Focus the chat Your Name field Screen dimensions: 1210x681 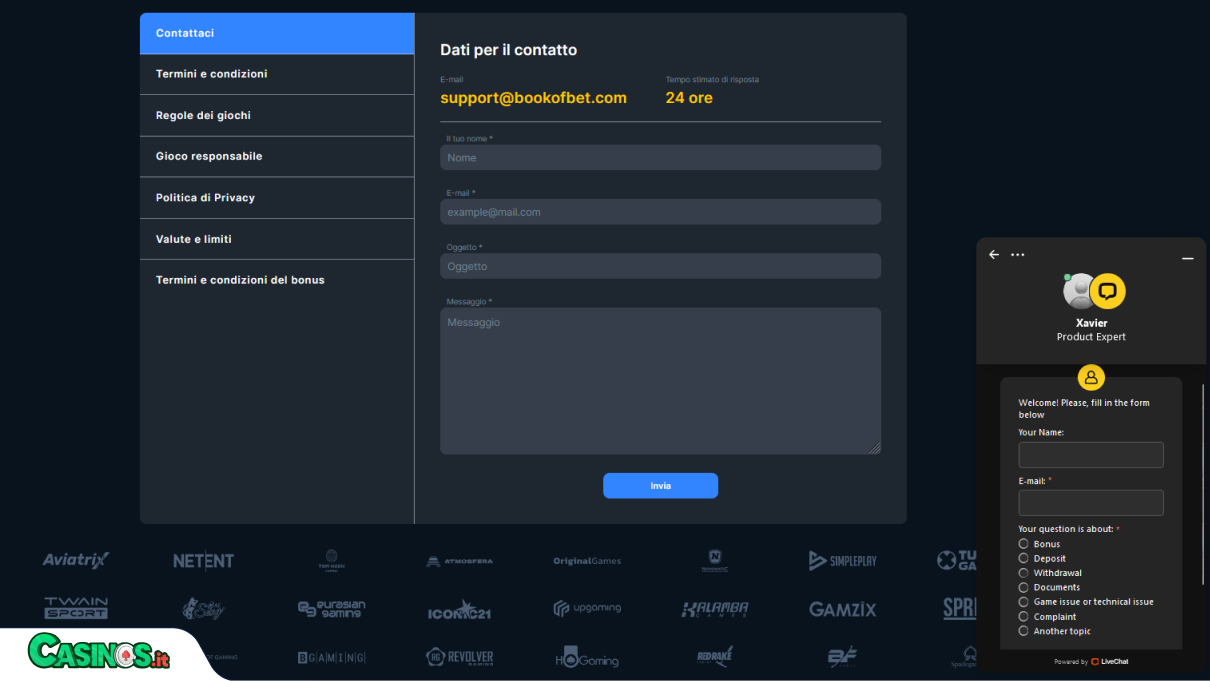click(1091, 455)
